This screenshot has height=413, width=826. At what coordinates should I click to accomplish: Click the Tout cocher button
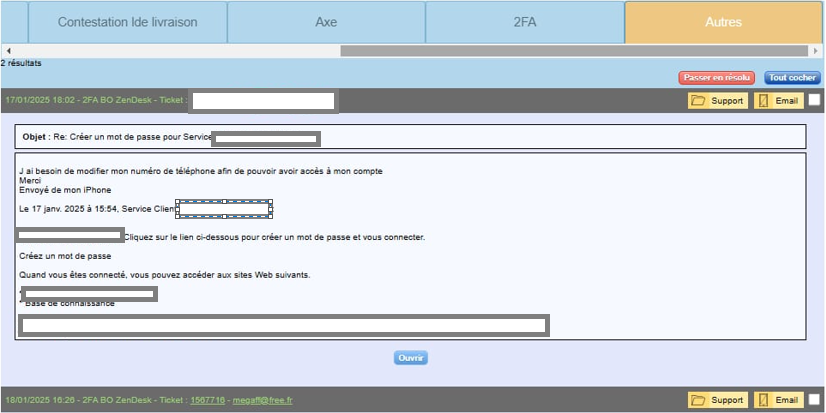tap(792, 77)
